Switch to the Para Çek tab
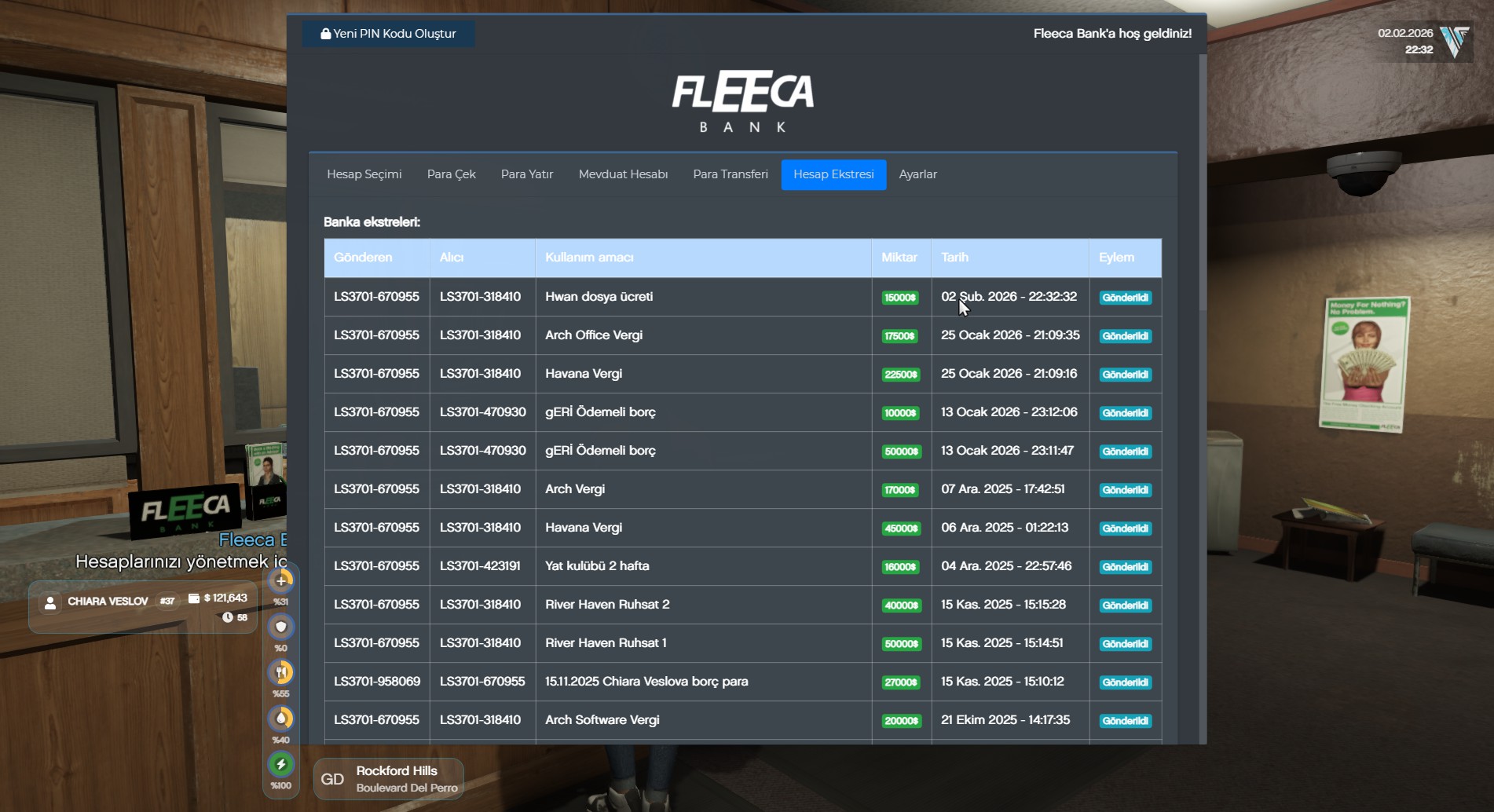This screenshot has width=1494, height=812. (452, 174)
